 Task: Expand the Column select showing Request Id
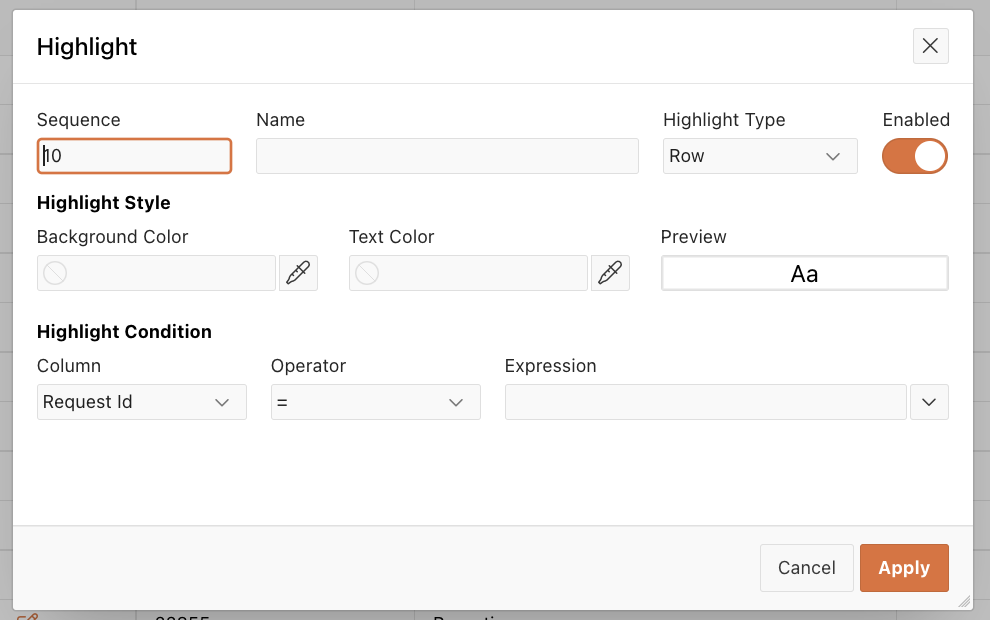141,402
